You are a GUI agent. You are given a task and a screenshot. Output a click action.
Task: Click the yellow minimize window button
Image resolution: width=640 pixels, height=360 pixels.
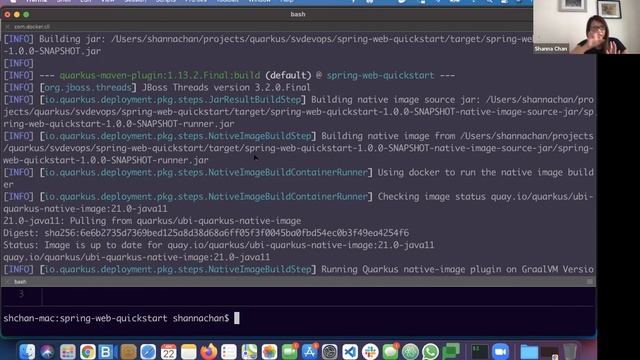point(17,14)
